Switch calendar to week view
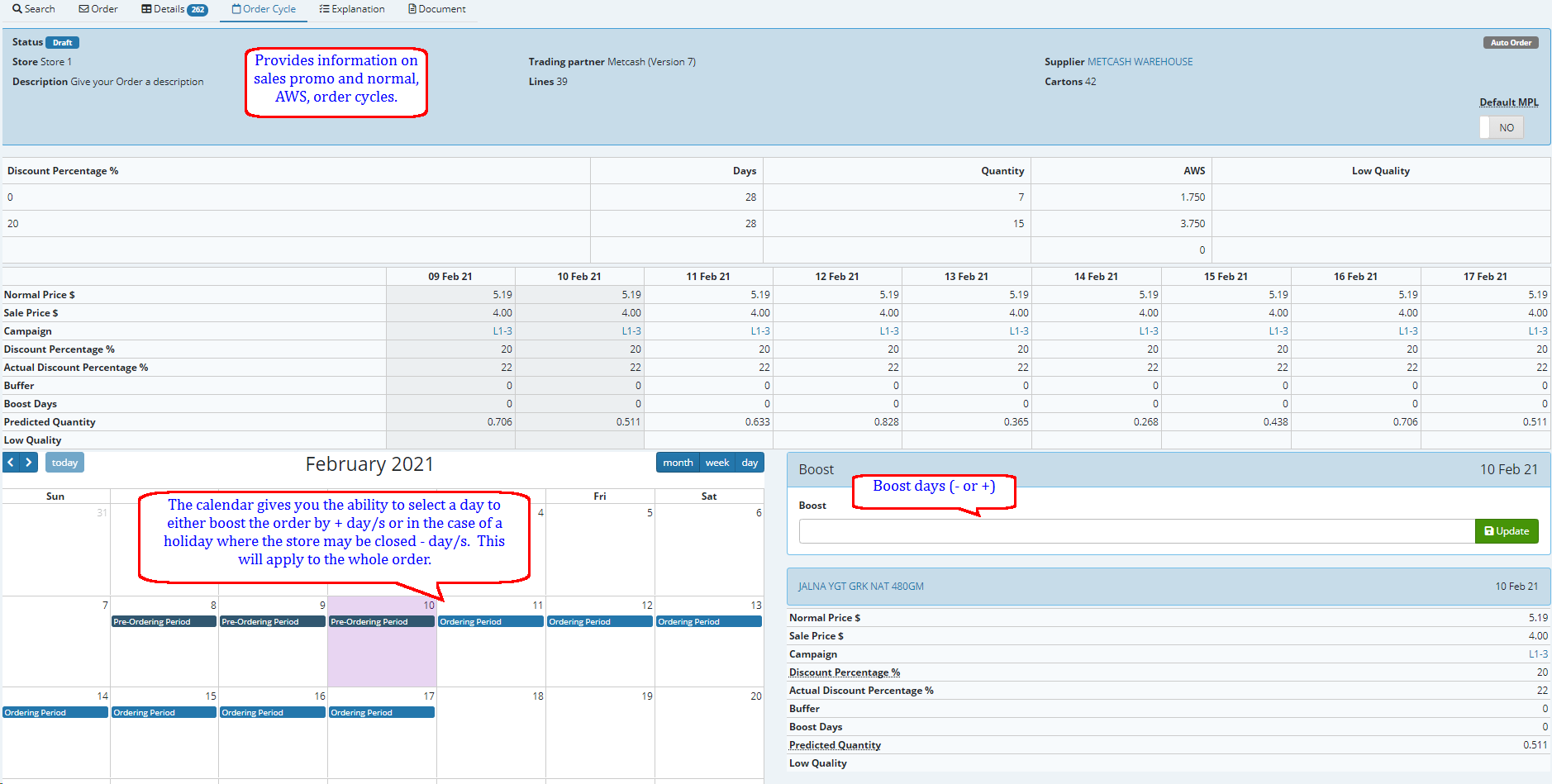Image resolution: width=1552 pixels, height=784 pixels. coord(717,463)
